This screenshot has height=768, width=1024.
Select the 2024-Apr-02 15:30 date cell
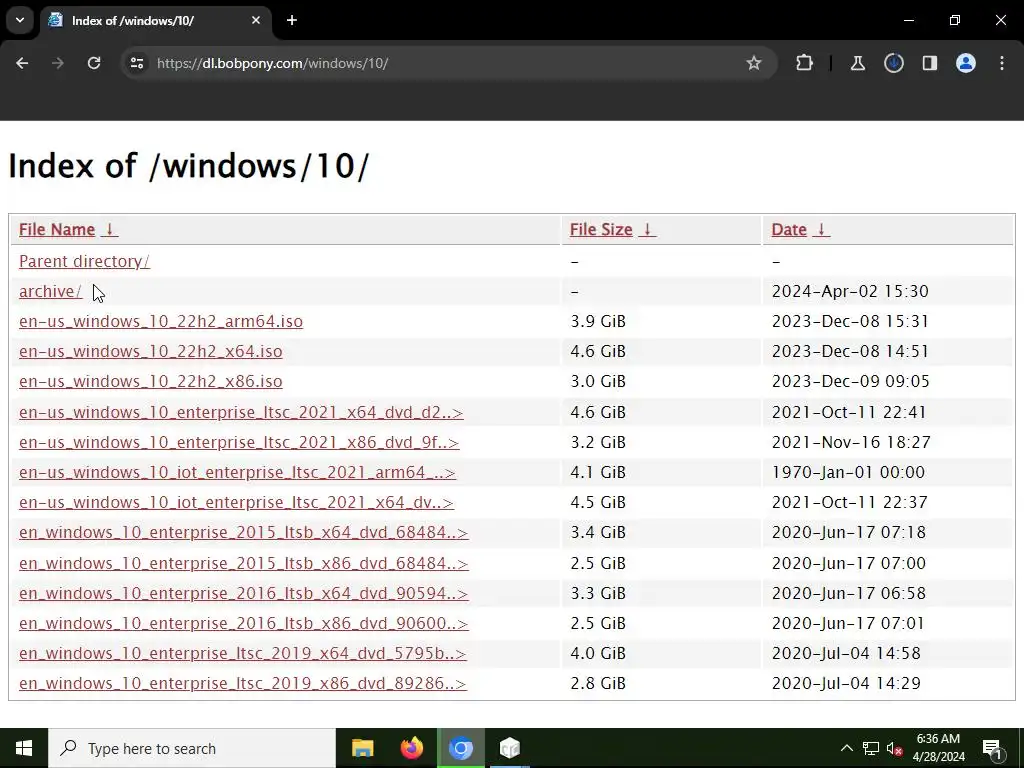coord(850,291)
